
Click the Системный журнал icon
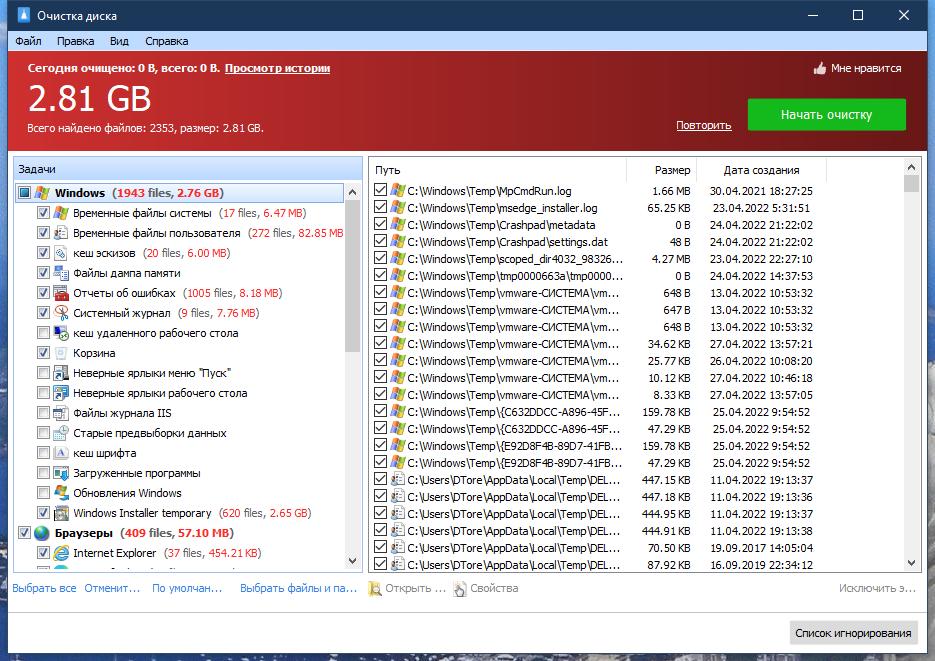61,313
